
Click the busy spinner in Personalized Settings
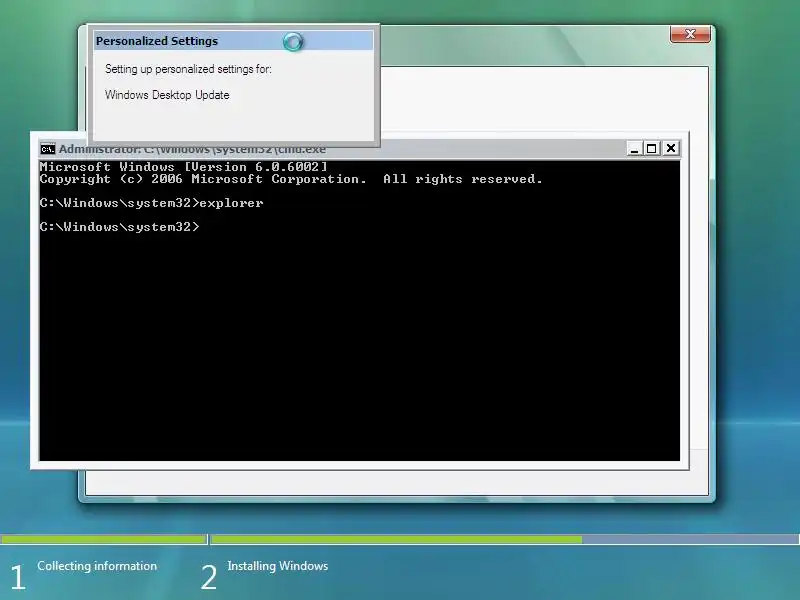click(x=293, y=41)
